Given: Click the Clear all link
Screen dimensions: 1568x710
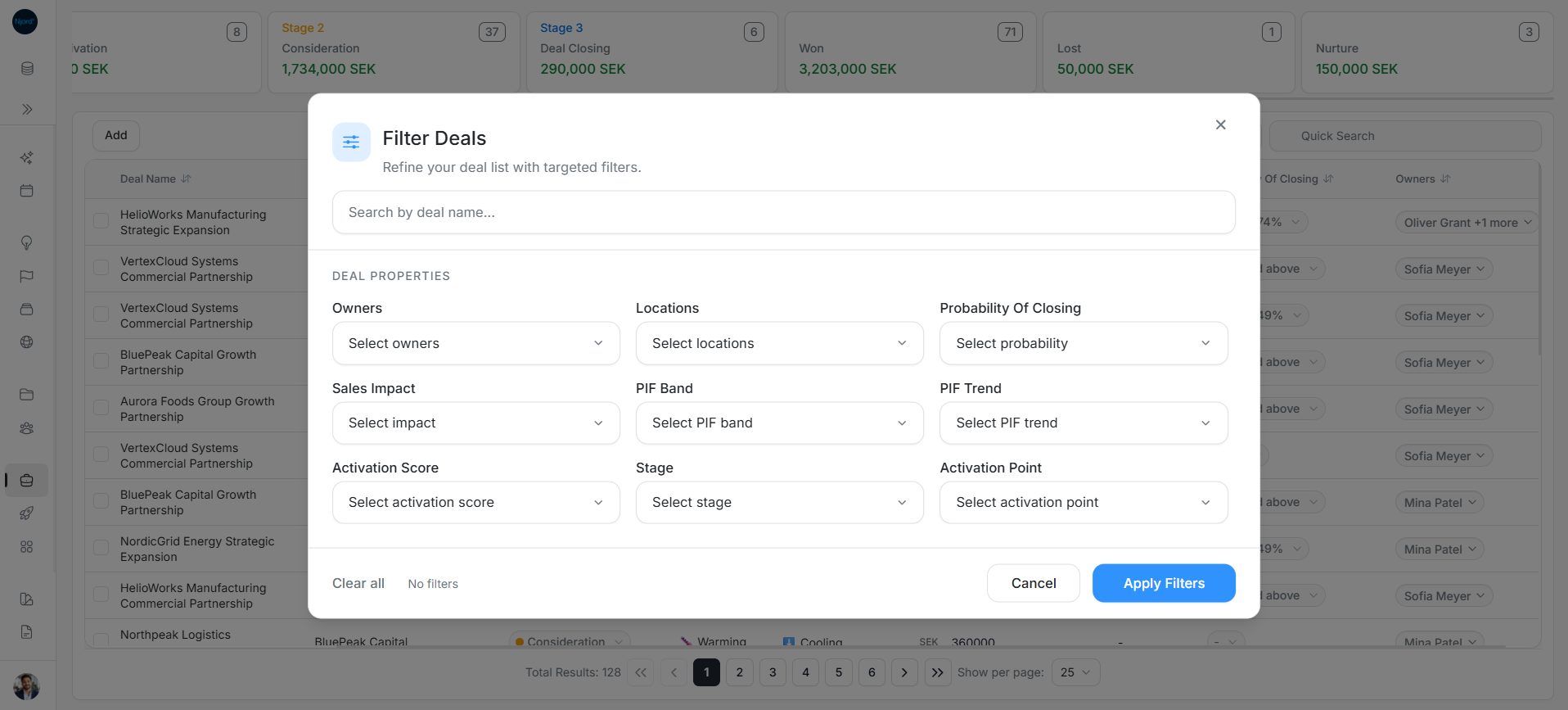Looking at the screenshot, I should [x=358, y=583].
